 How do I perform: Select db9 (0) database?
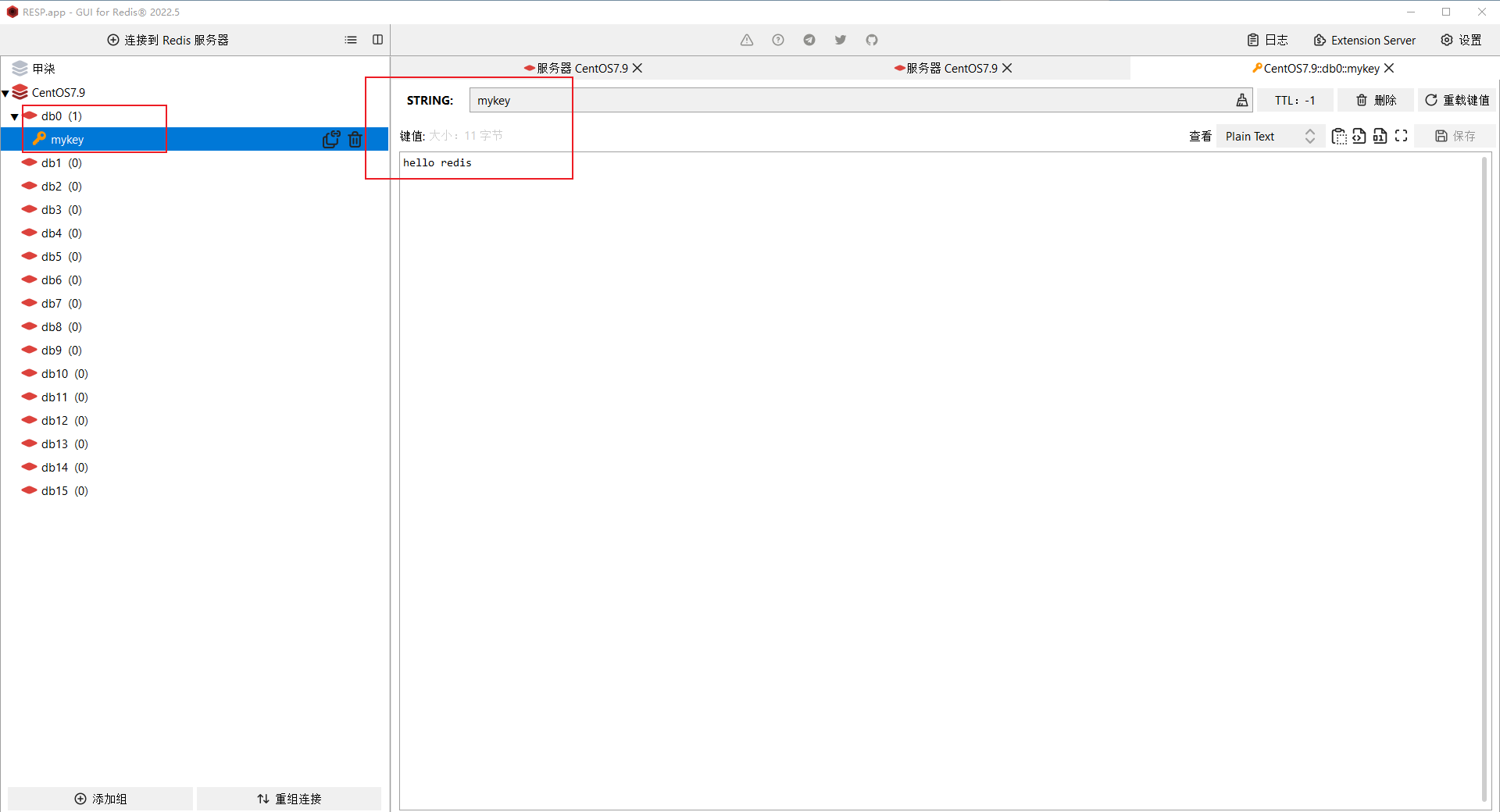click(62, 350)
